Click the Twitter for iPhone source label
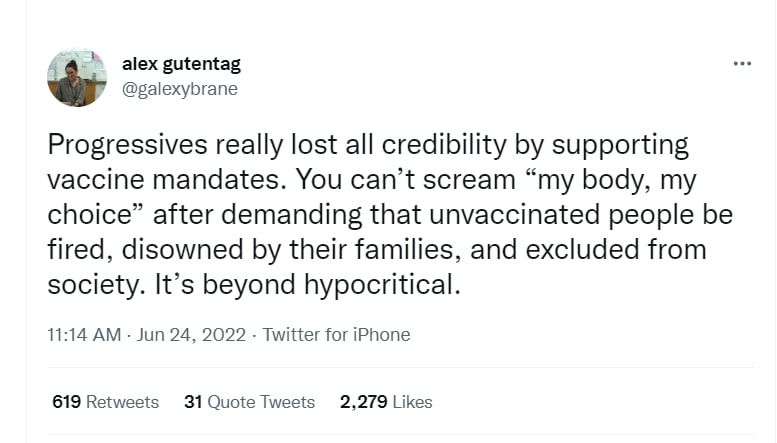Image resolution: width=777 pixels, height=443 pixels. pyautogui.click(x=336, y=335)
